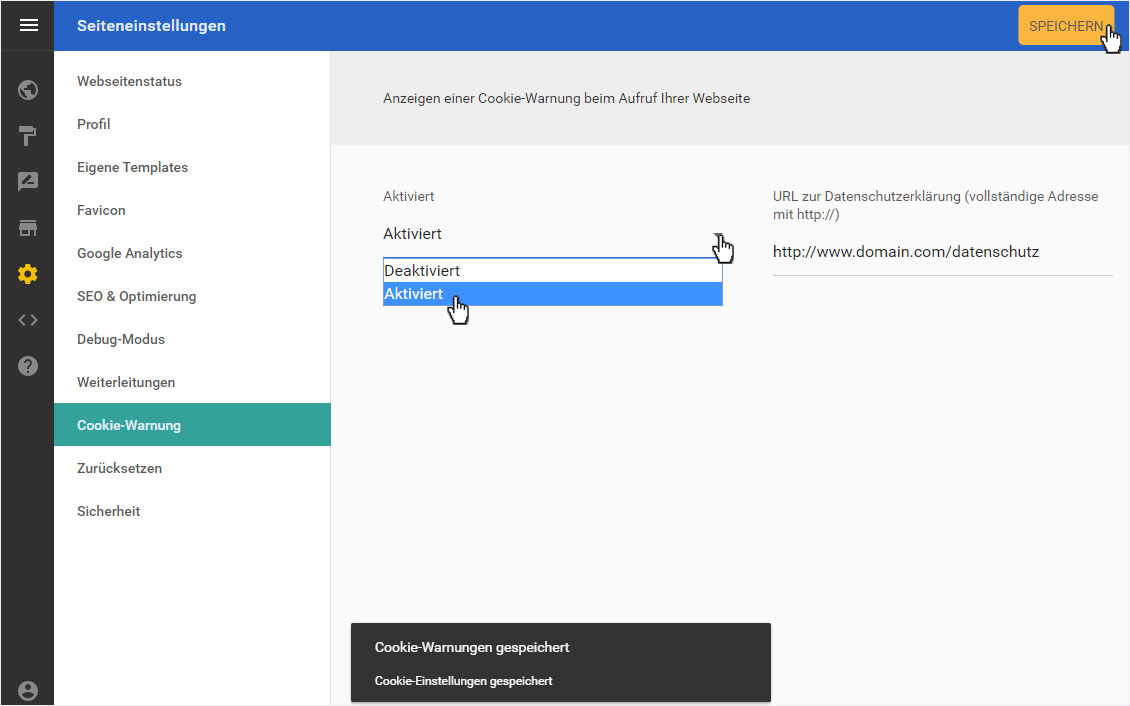This screenshot has width=1130, height=706.
Task: Click 'URL zur Datenschutzerklärung' label
Action: [935, 205]
